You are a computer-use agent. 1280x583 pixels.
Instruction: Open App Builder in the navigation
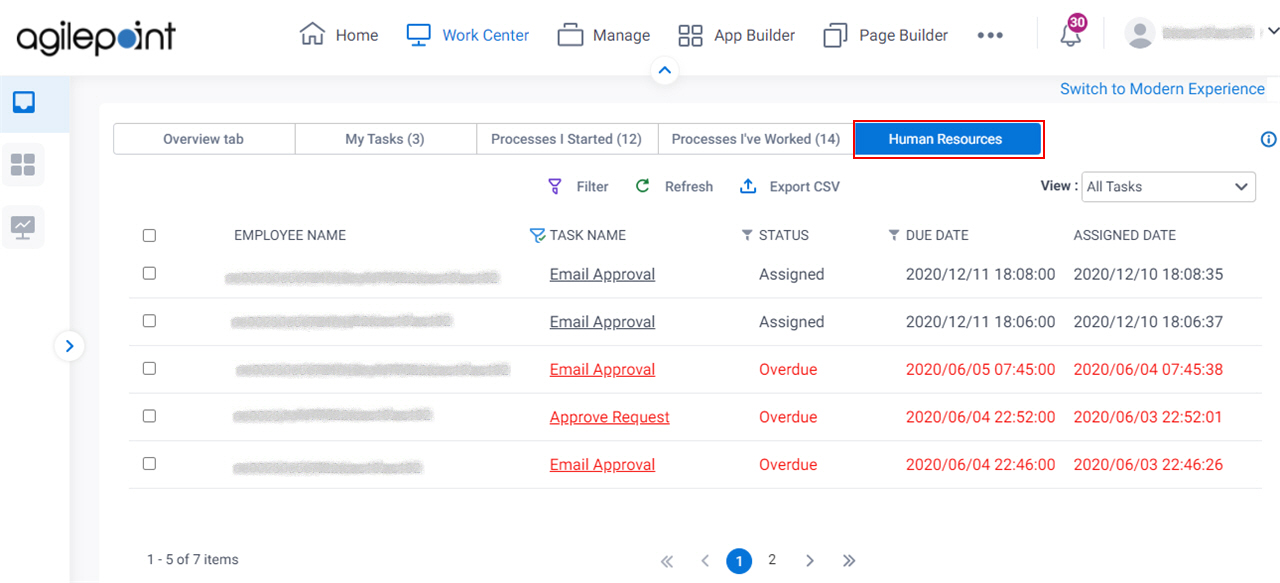point(736,35)
